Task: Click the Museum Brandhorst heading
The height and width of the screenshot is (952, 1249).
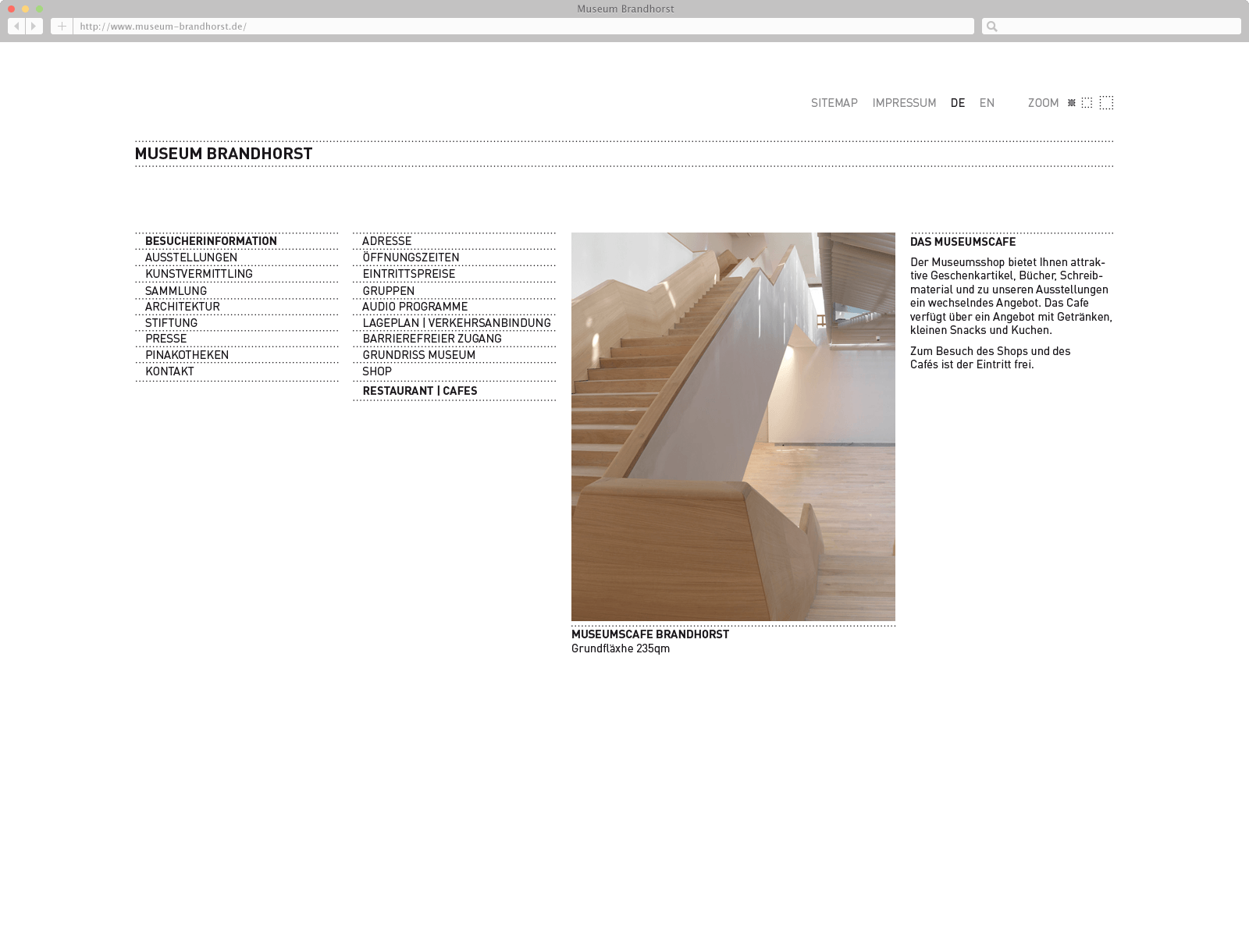Action: point(223,154)
